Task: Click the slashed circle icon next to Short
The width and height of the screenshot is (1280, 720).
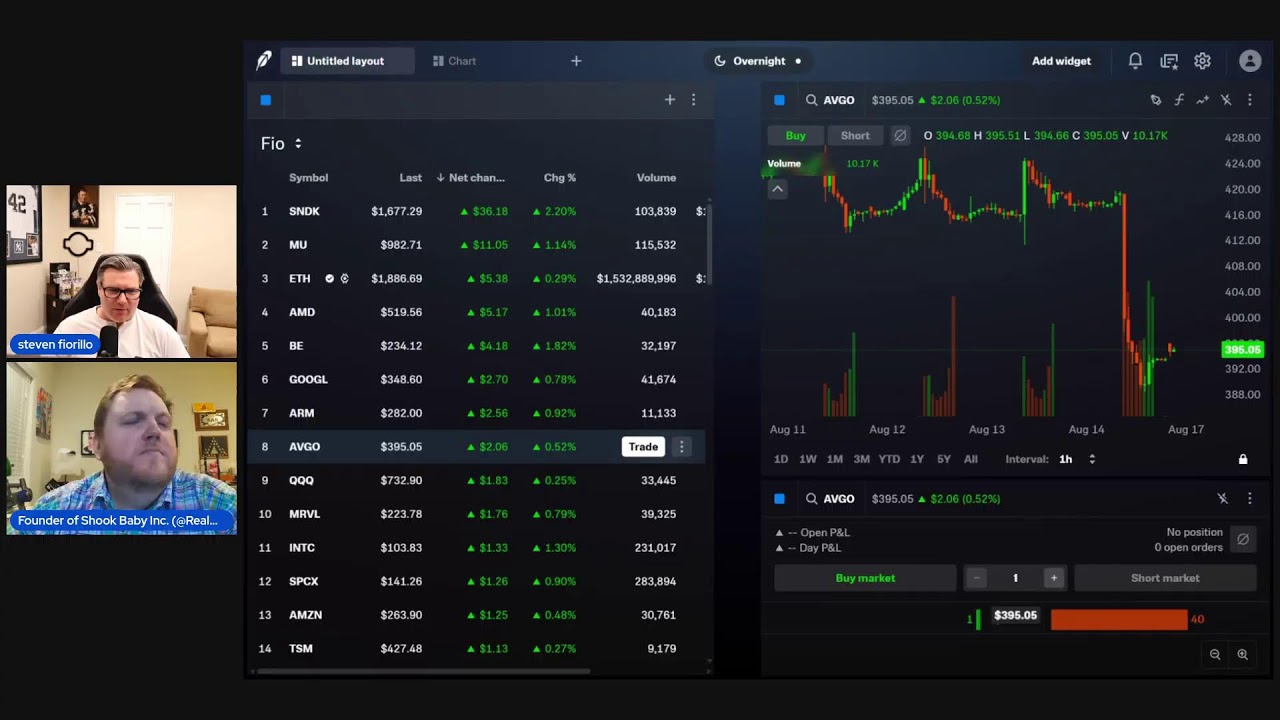Action: coord(900,136)
